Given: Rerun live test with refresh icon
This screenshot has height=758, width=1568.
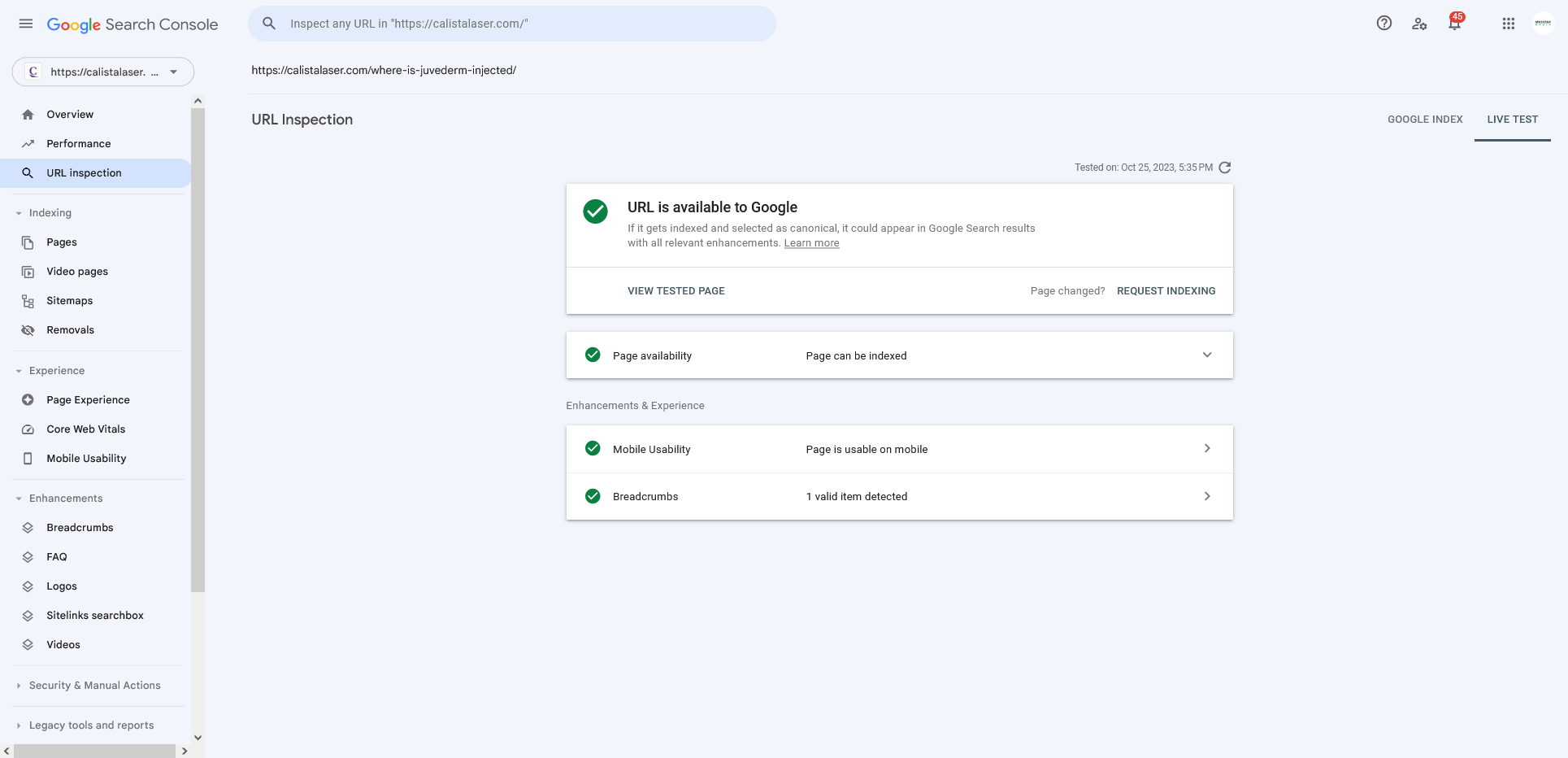Looking at the screenshot, I should pyautogui.click(x=1225, y=168).
